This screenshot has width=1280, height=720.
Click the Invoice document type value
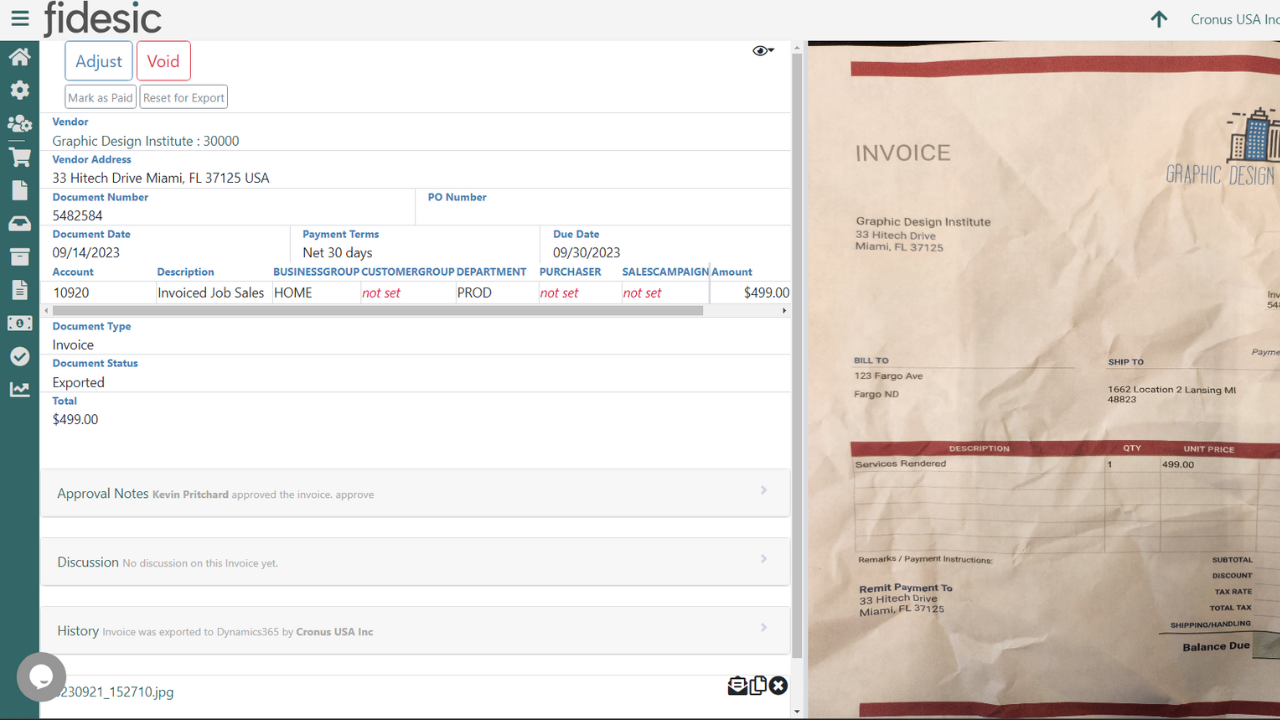73,345
